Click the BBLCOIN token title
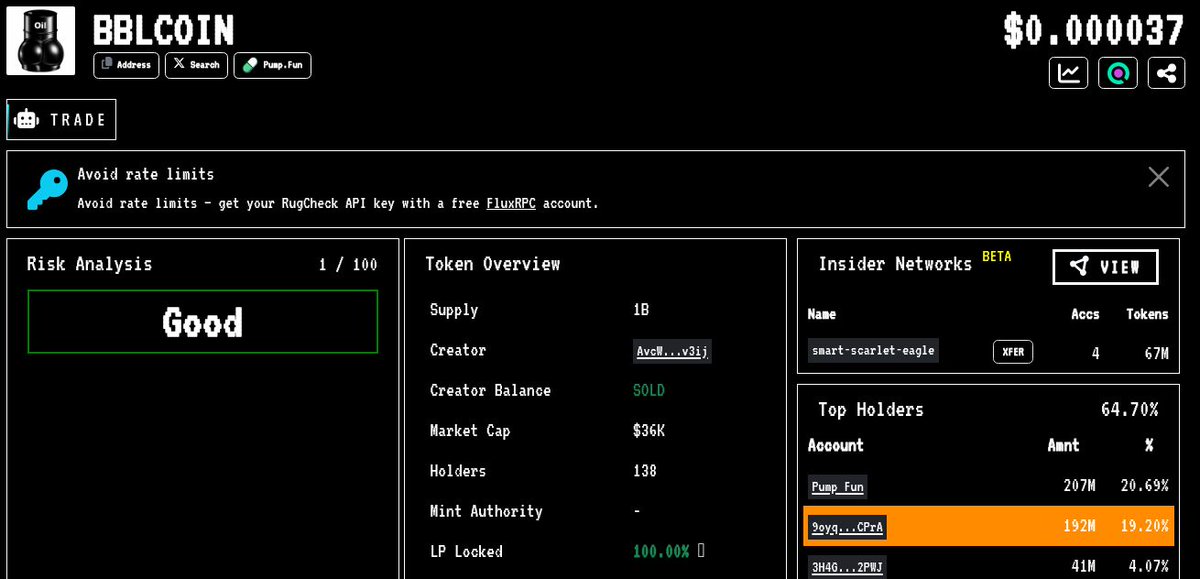 pos(163,30)
